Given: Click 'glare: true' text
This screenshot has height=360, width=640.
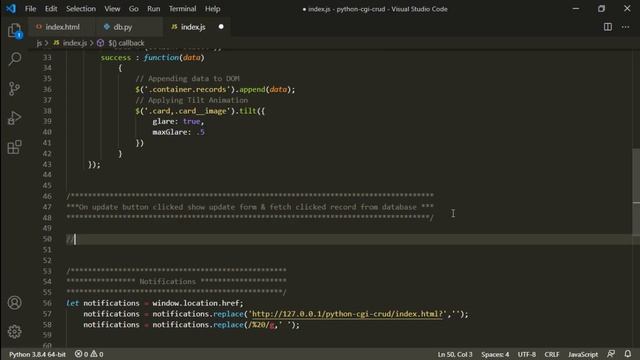Looking at the screenshot, I should 178,122.
